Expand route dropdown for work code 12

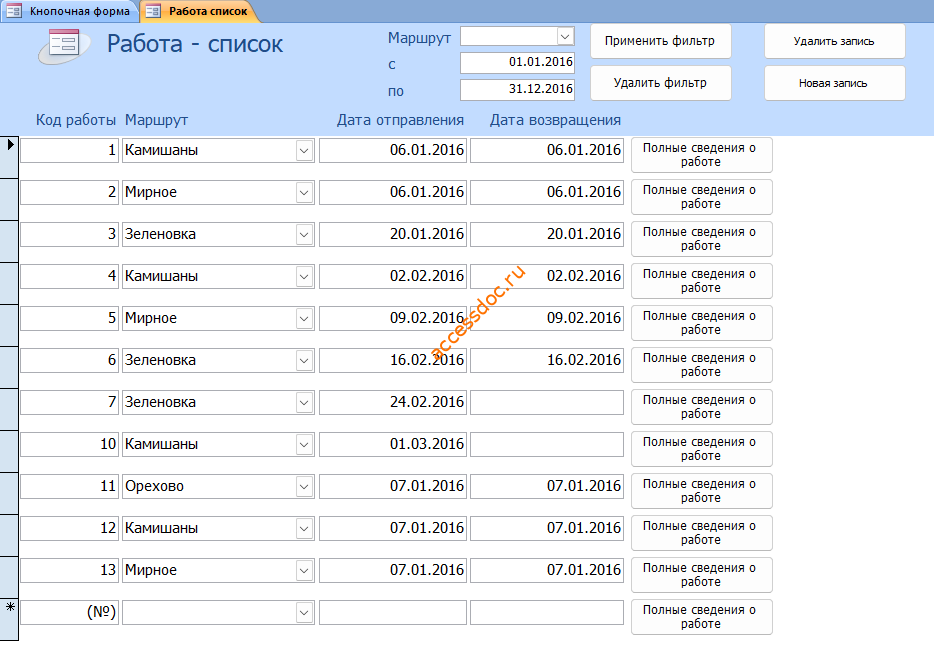(304, 528)
